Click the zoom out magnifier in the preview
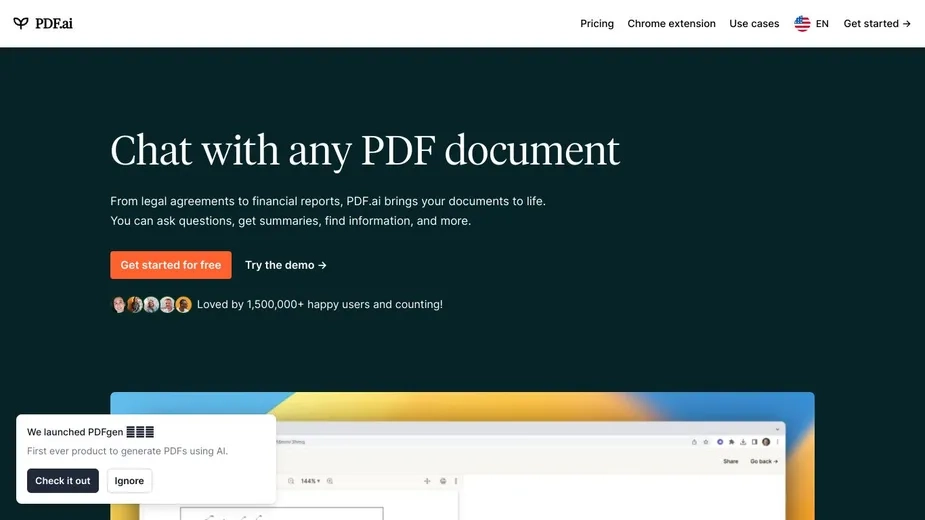Screen dimensions: 925x520 [x=291, y=481]
